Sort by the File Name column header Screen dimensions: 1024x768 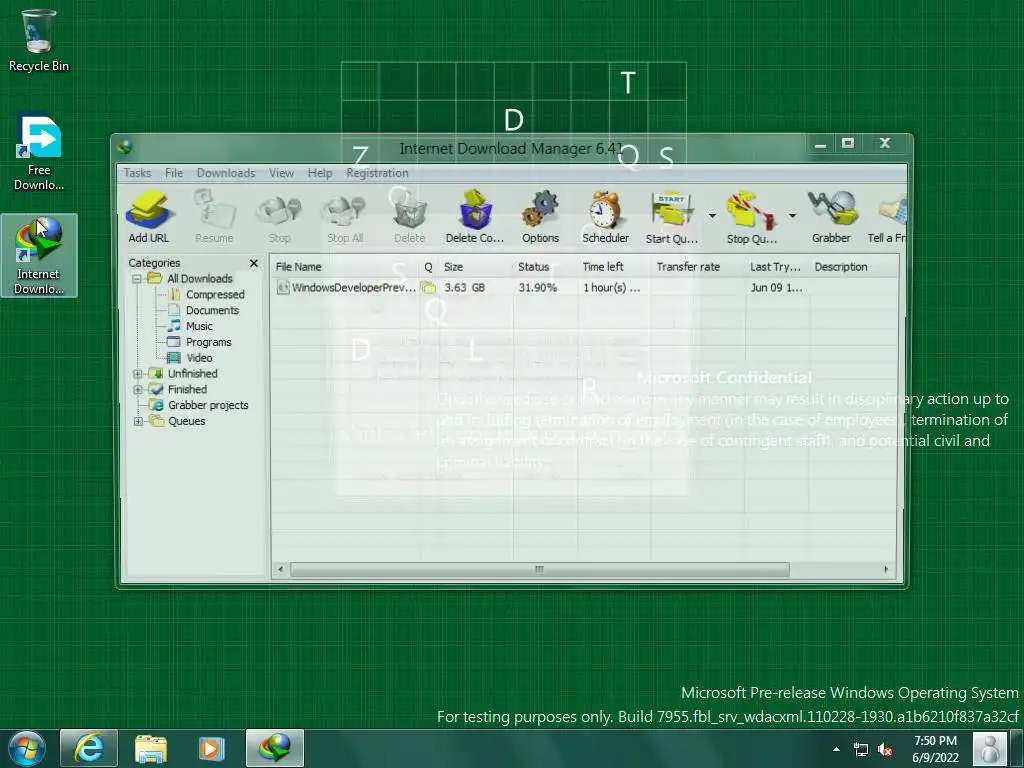coord(345,266)
